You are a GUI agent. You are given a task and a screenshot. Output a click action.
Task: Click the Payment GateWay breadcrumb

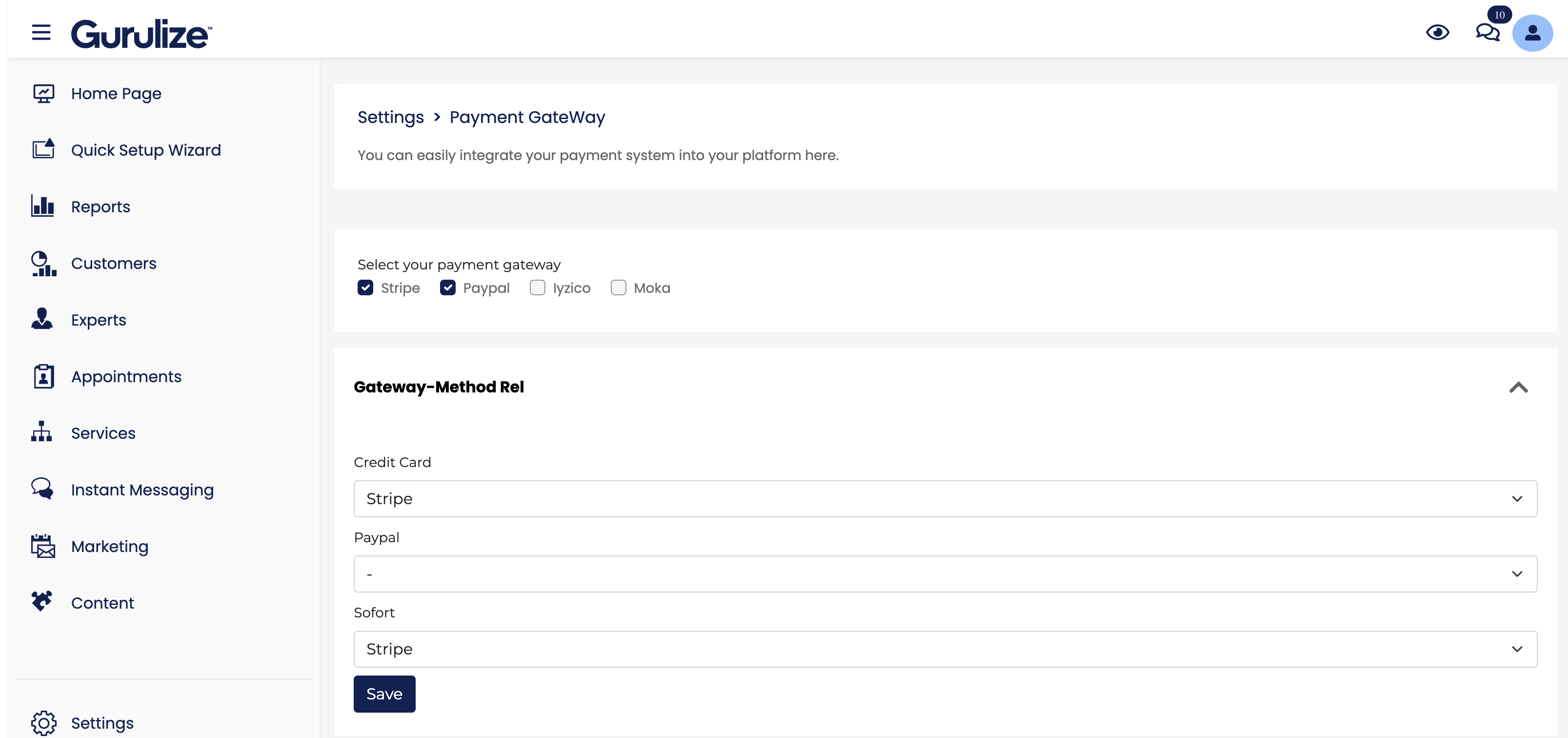[x=527, y=118]
